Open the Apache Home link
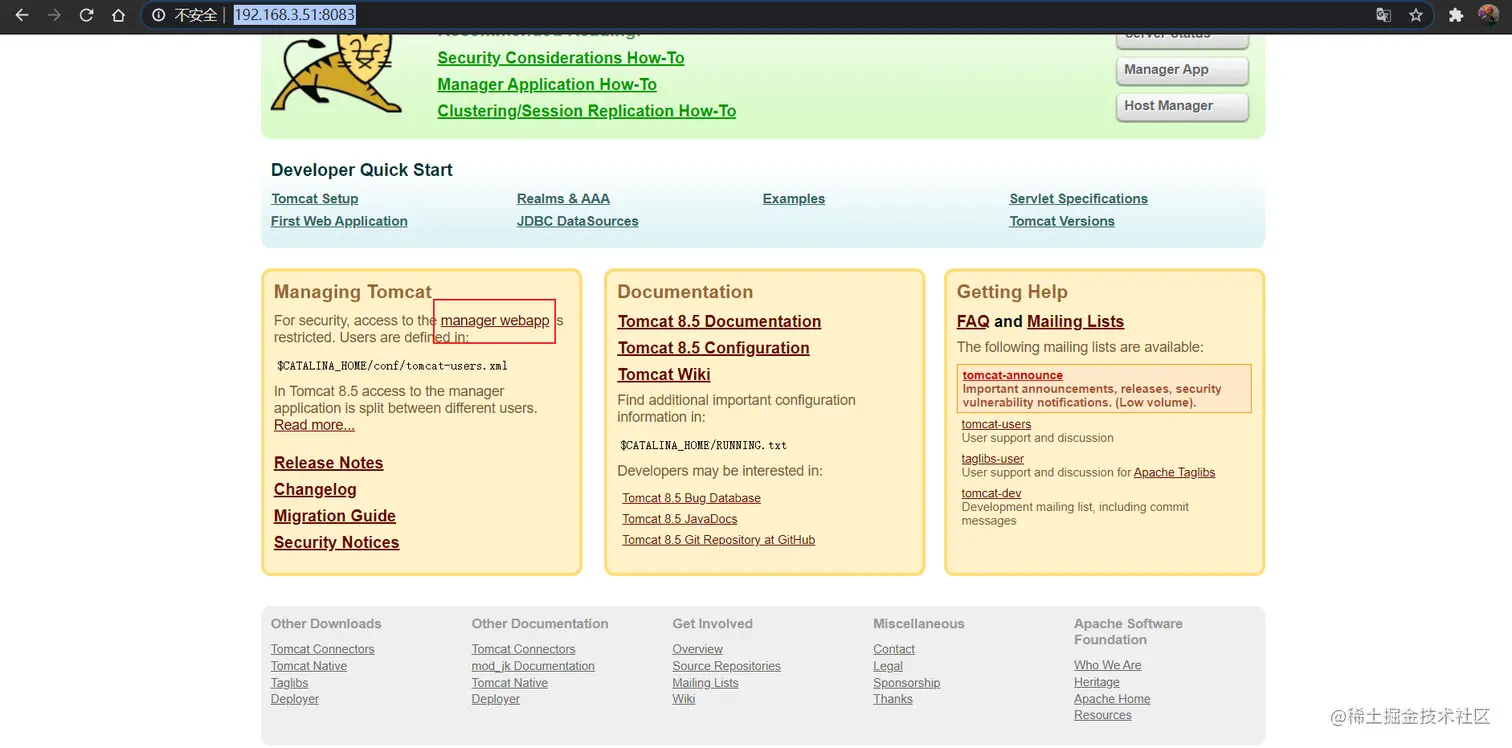The height and width of the screenshot is (748, 1512). [1112, 699]
